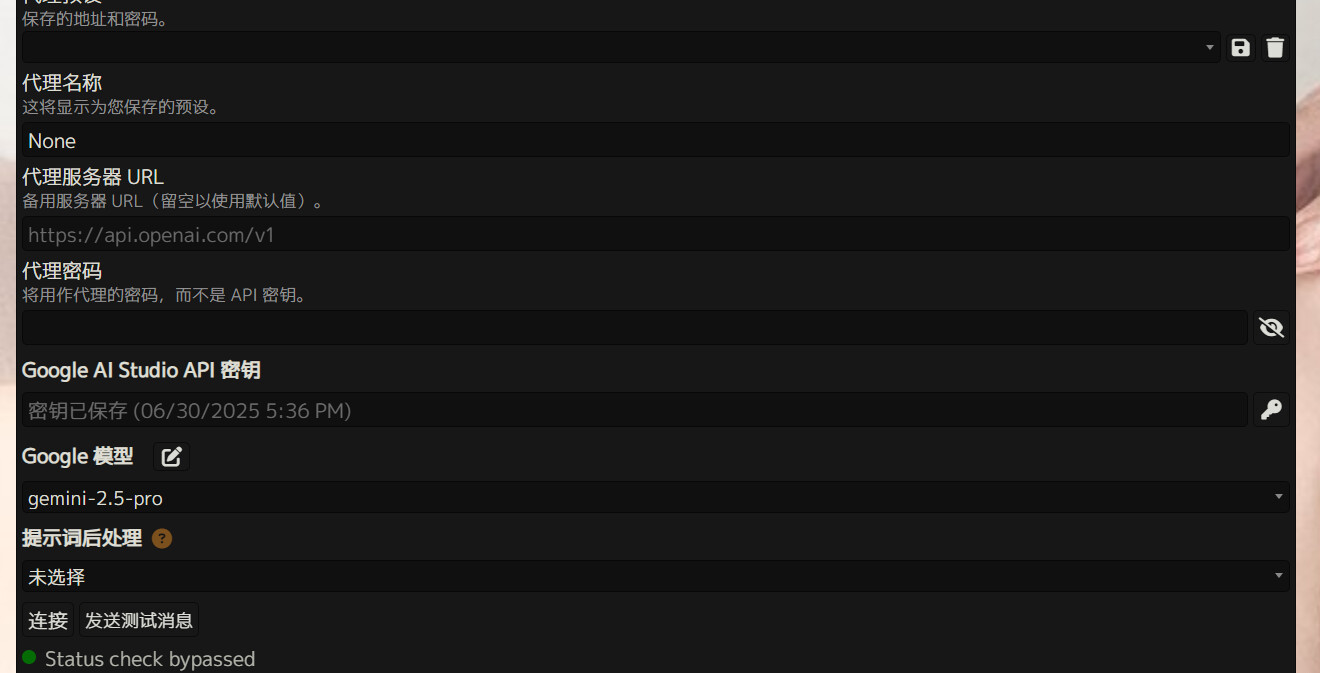Image resolution: width=1320 pixels, height=673 pixels.
Task: Click the Status check bypassed text
Action: (150, 659)
